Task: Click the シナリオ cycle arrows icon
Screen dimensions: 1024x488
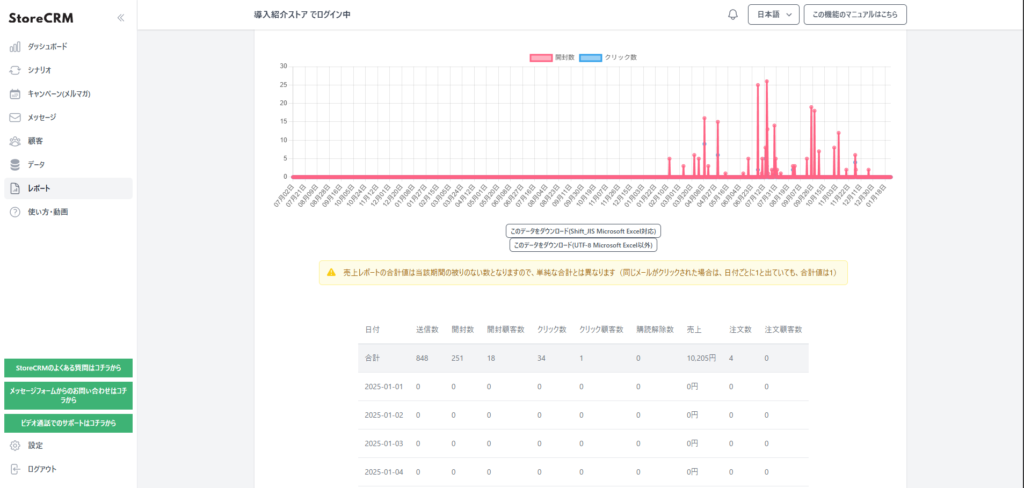Action: 15,70
